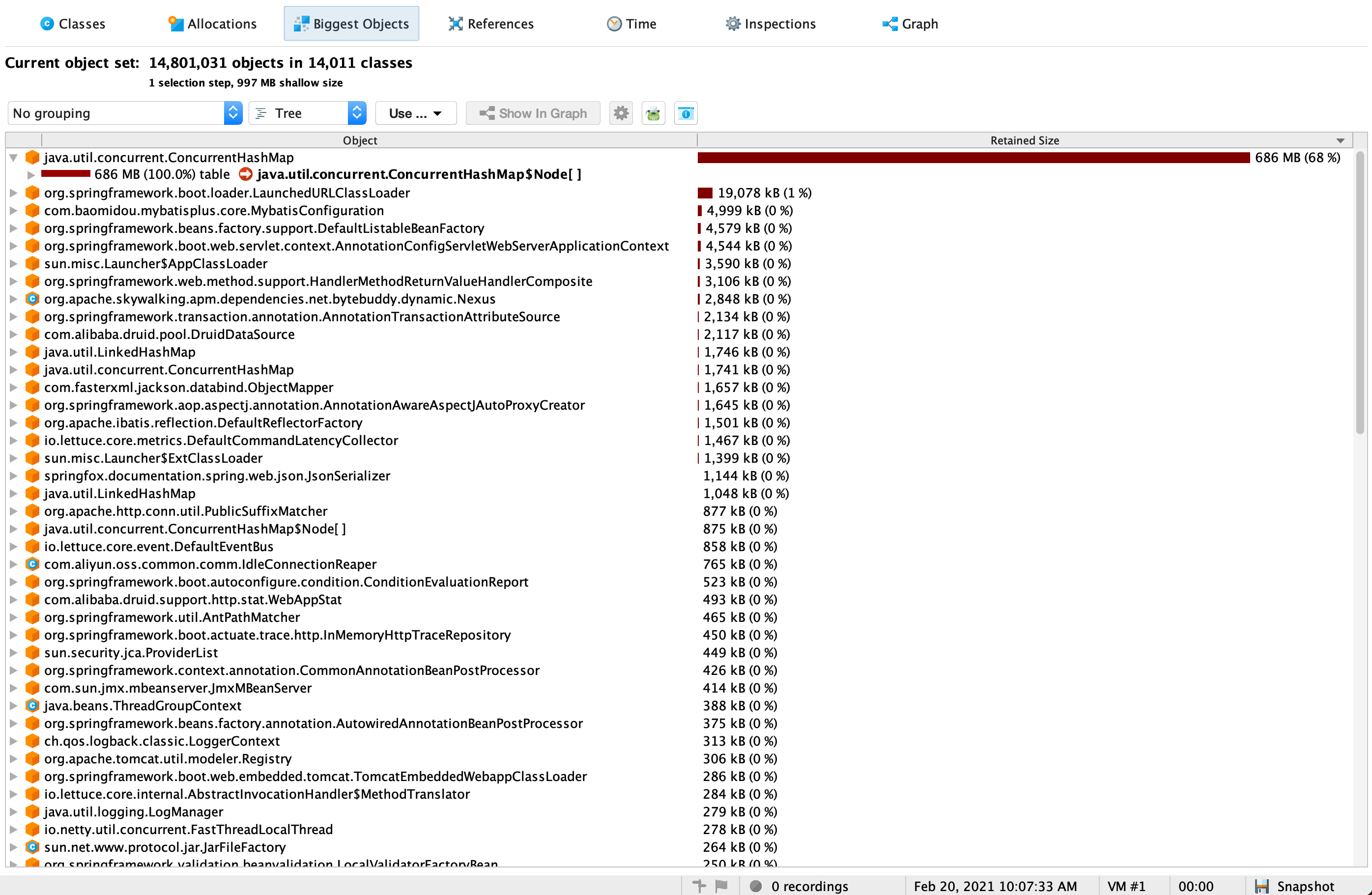Click the red bar of the table row
The height and width of the screenshot is (895, 1372).
pyautogui.click(x=66, y=174)
